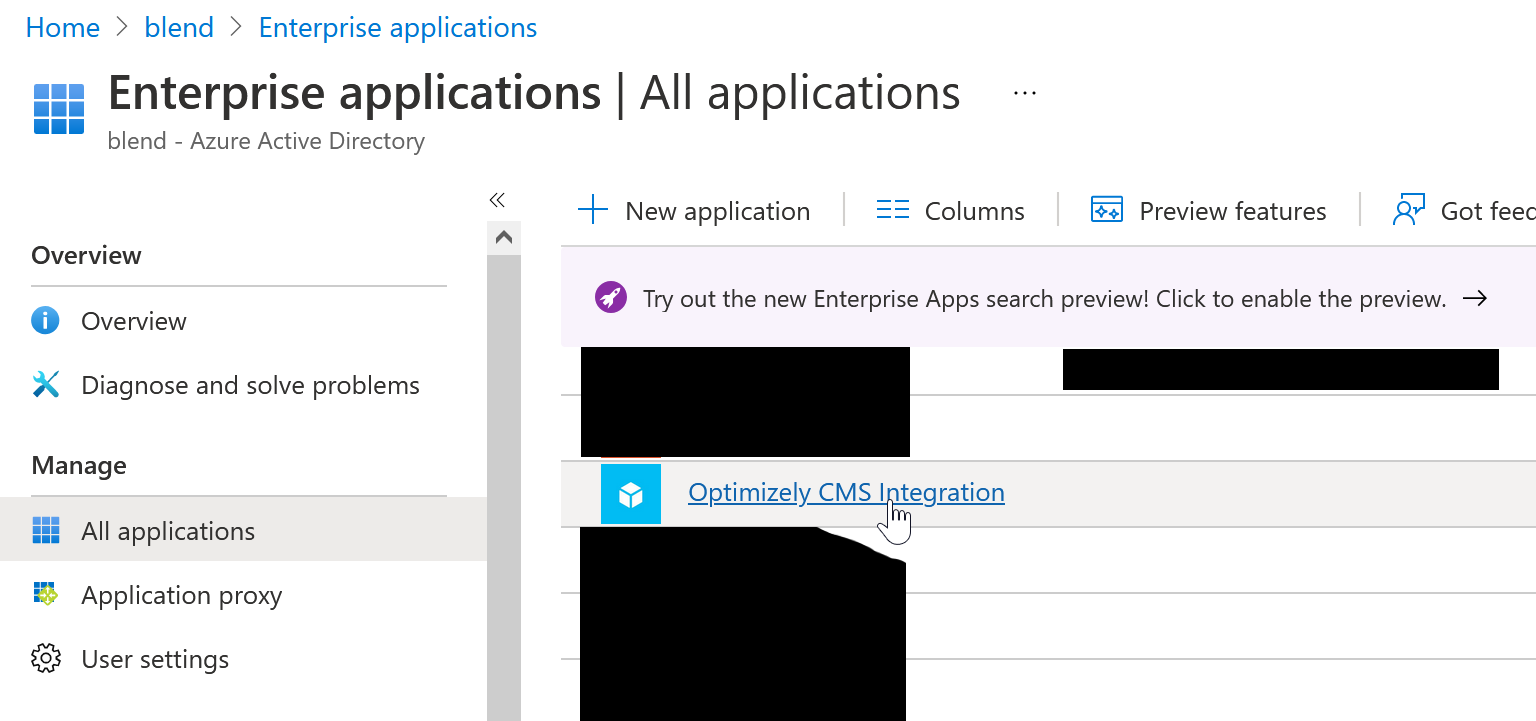Open the Enterprise applications breadcrumb link
This screenshot has width=1536, height=721.
[x=398, y=28]
